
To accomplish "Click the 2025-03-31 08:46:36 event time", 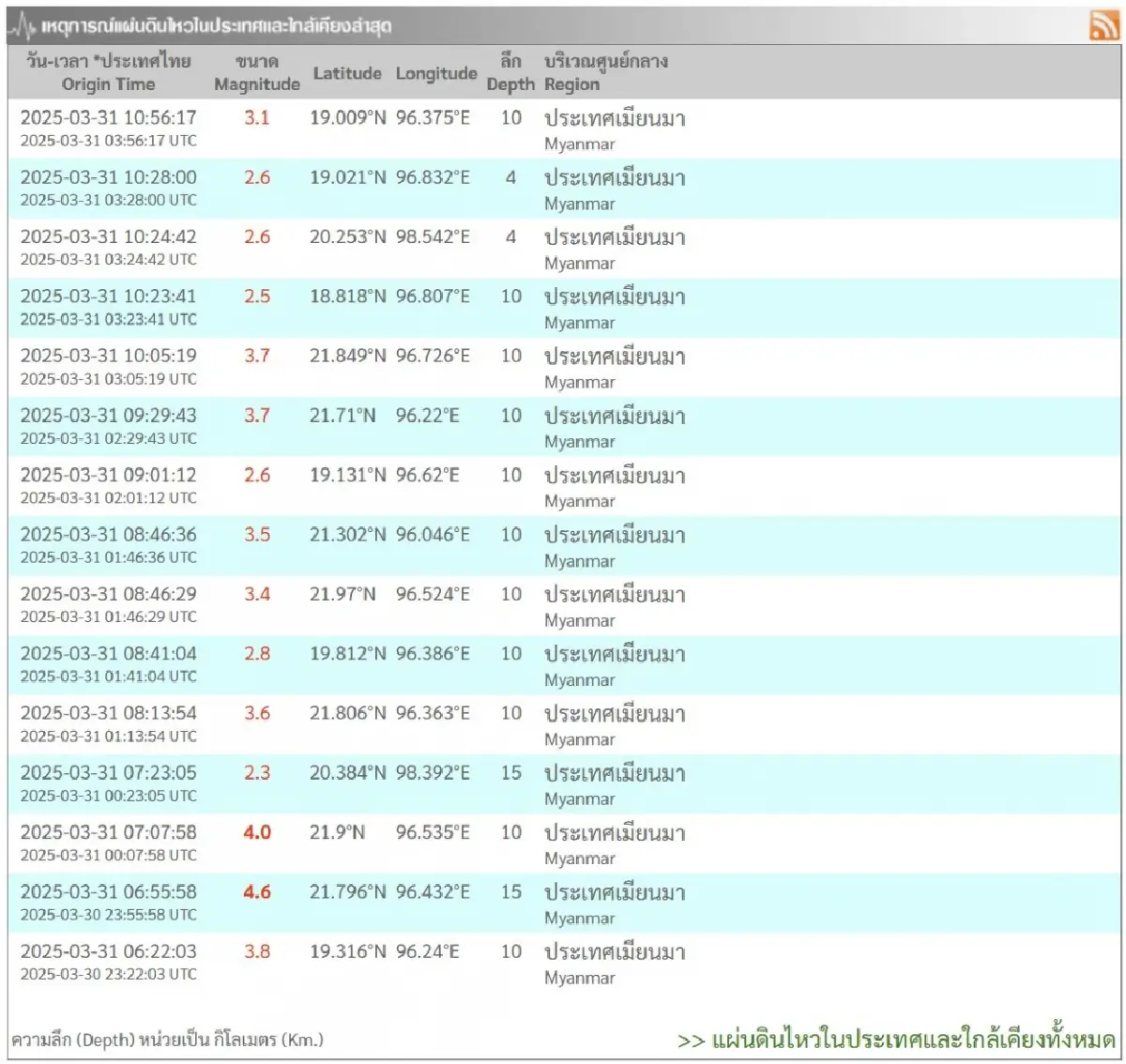I will tap(109, 535).
